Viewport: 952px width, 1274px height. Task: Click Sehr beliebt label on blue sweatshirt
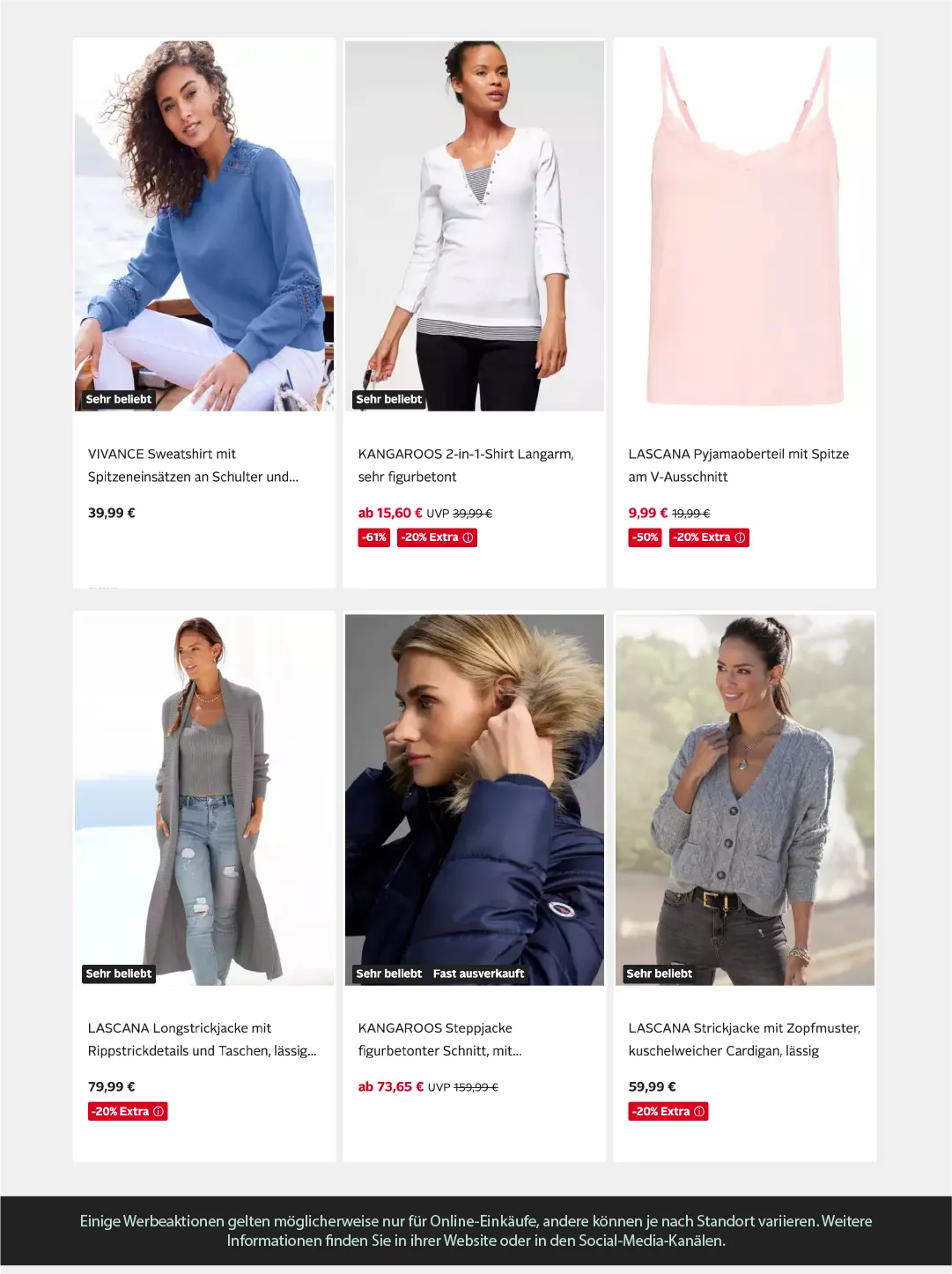[x=119, y=399]
